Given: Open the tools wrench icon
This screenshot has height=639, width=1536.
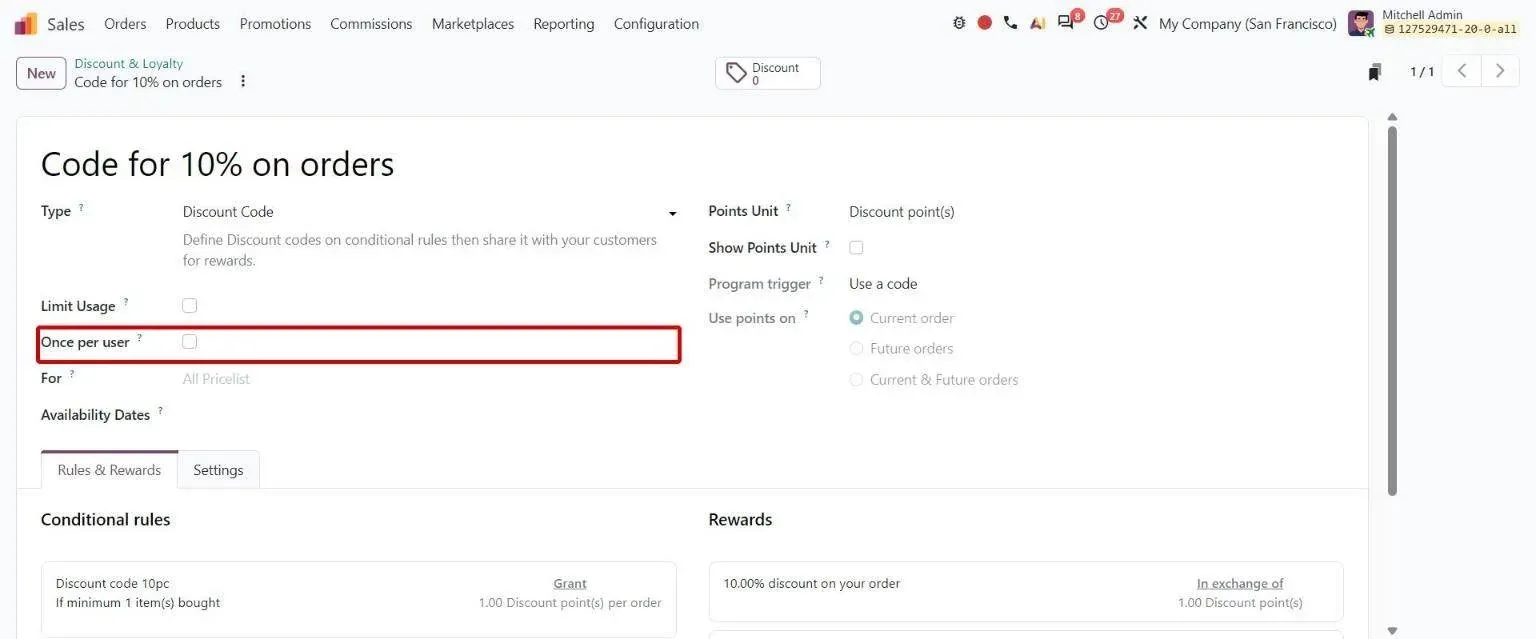Looking at the screenshot, I should 1140,23.
